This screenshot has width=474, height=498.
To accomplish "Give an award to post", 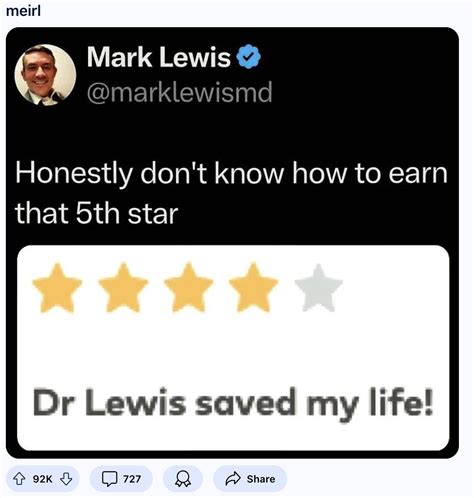I will [x=183, y=479].
